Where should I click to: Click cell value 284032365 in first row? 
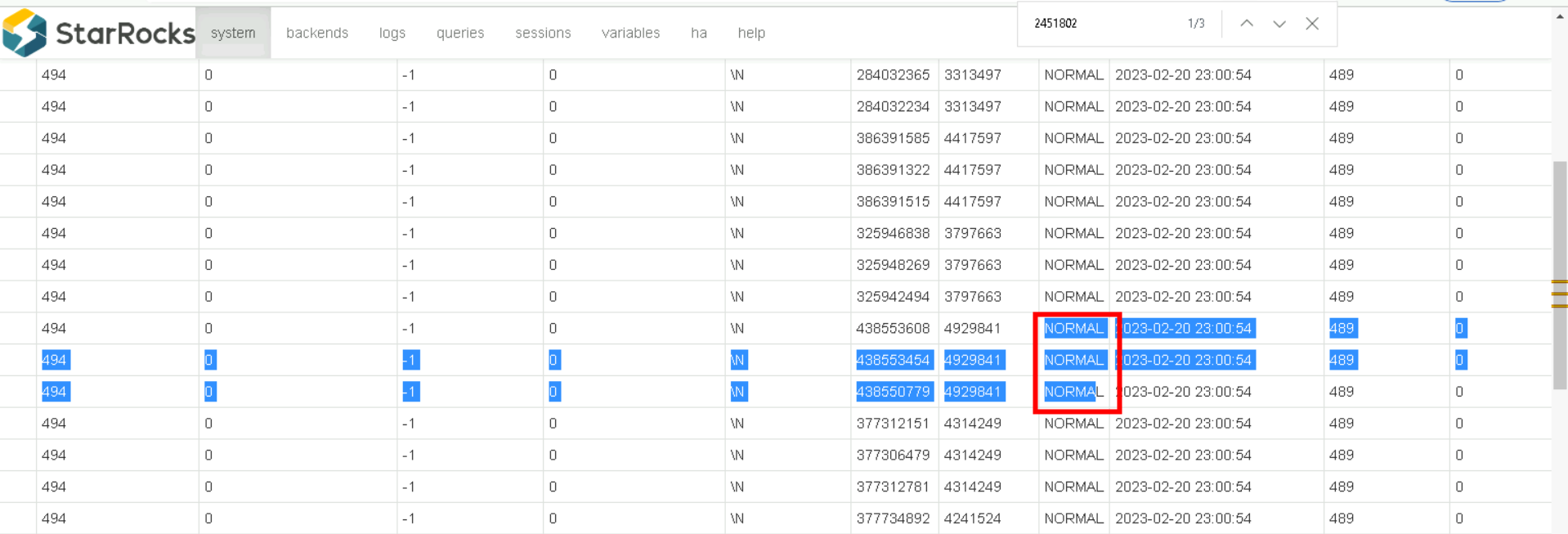(x=893, y=75)
